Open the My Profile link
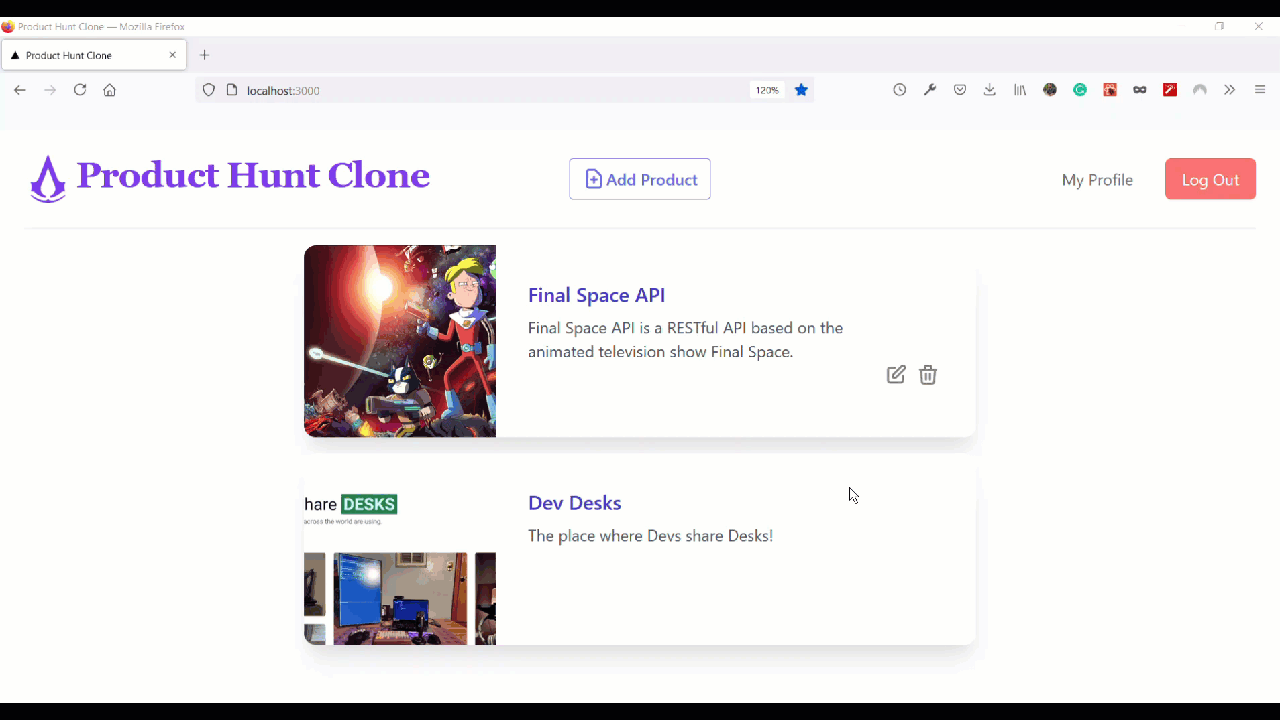This screenshot has width=1280, height=720. 1097,180
